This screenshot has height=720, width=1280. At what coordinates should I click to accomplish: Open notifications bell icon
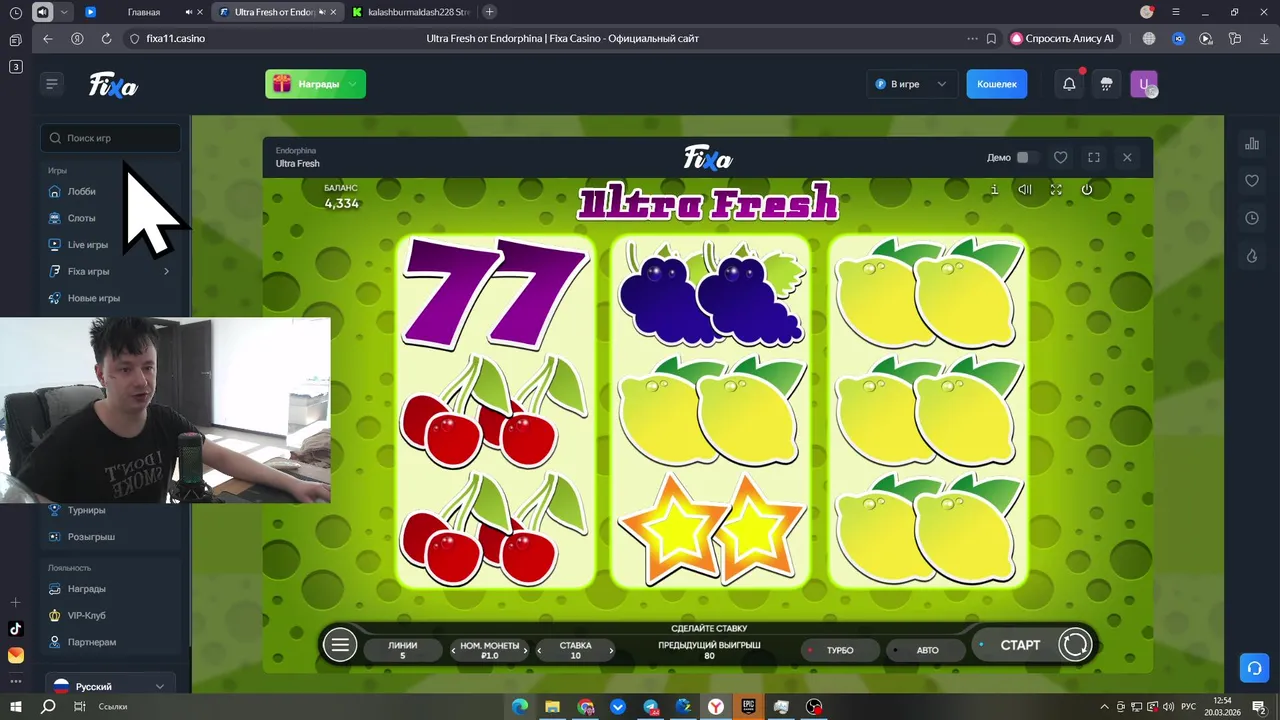click(x=1069, y=84)
